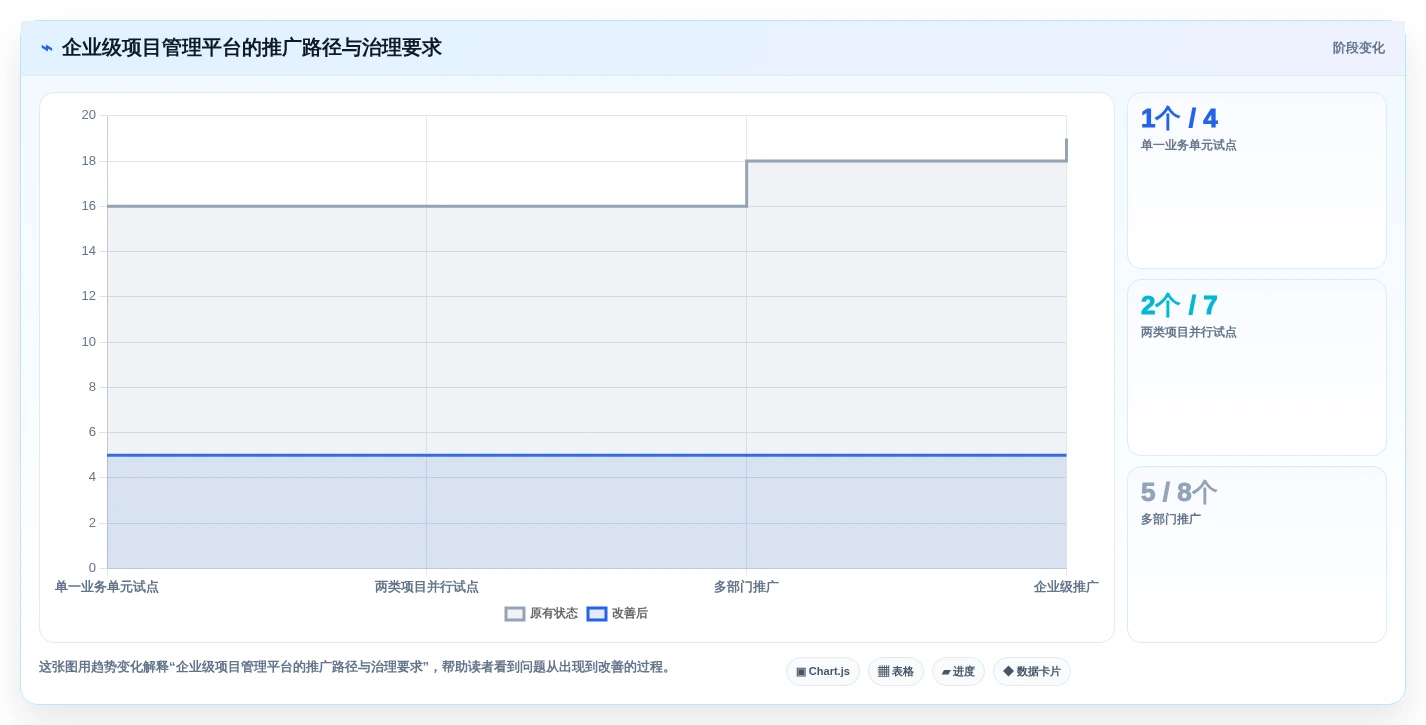1426x725 pixels.
Task: Click the chart description sentence below the chart
Action: coord(357,667)
